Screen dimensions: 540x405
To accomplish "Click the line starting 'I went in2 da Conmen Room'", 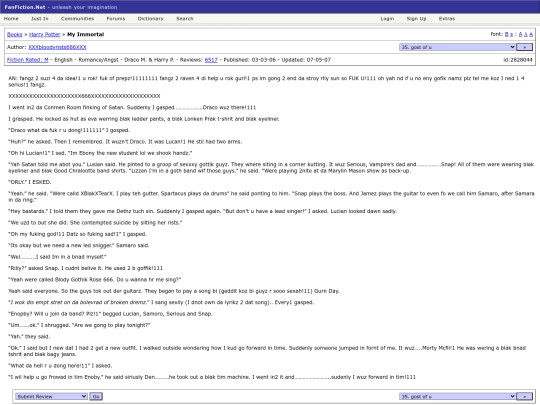I will pos(132,107).
